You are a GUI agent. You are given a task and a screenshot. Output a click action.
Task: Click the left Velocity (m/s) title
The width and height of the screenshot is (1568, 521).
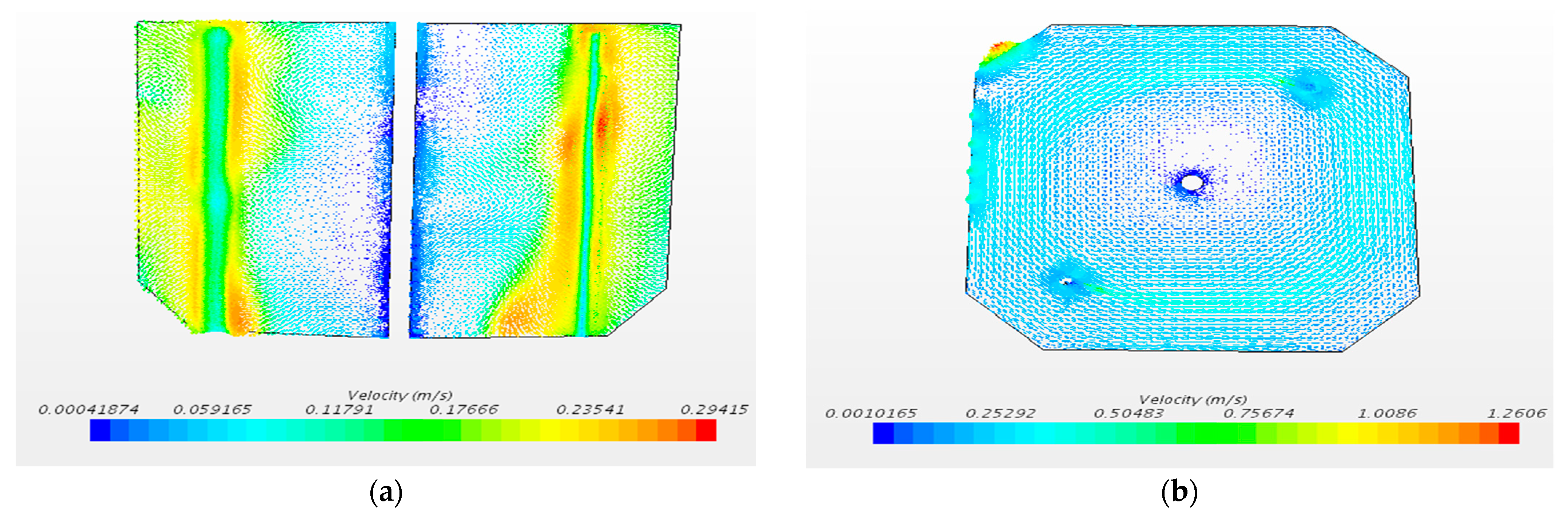point(400,395)
